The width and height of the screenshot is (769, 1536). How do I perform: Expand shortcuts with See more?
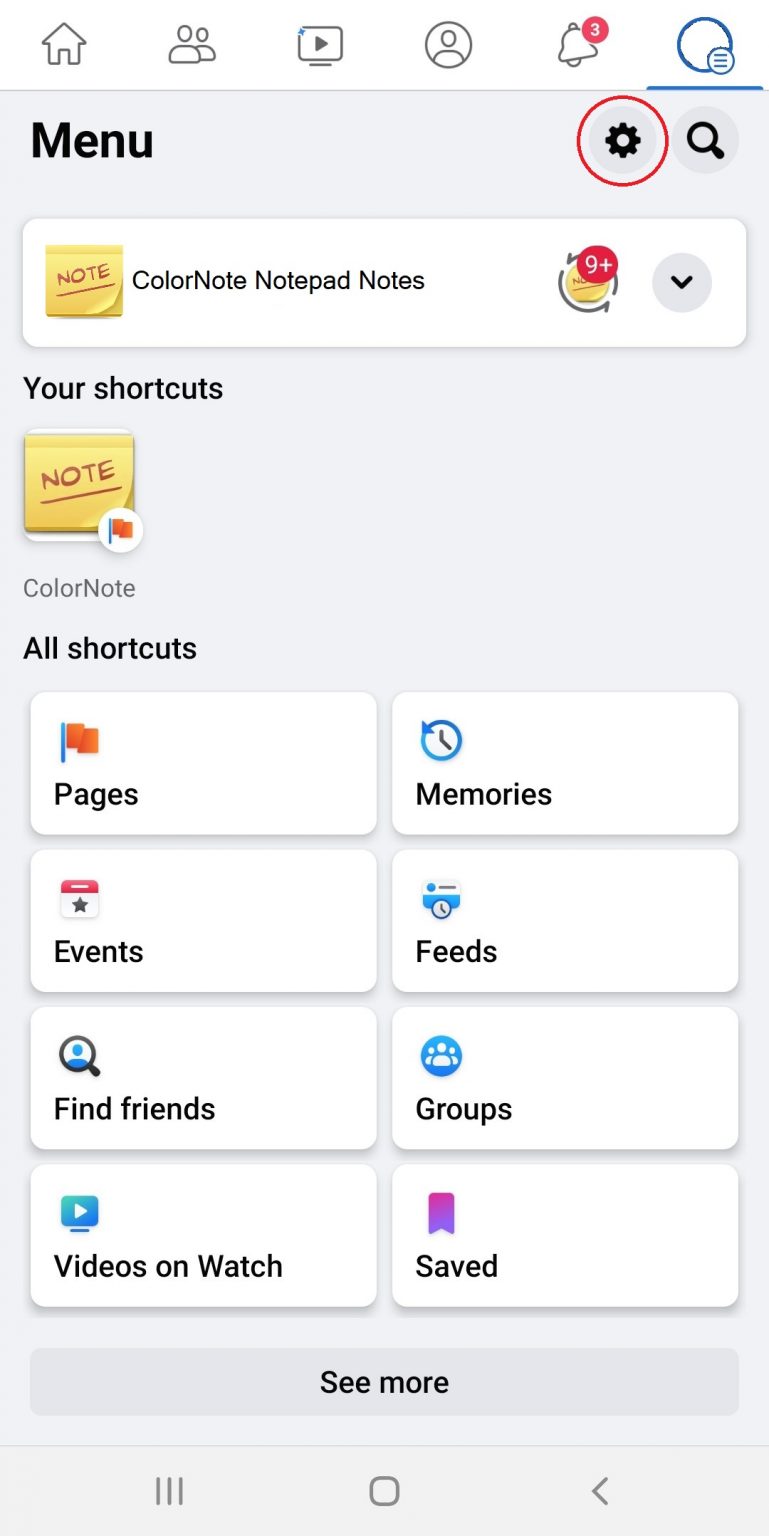[x=384, y=1382]
